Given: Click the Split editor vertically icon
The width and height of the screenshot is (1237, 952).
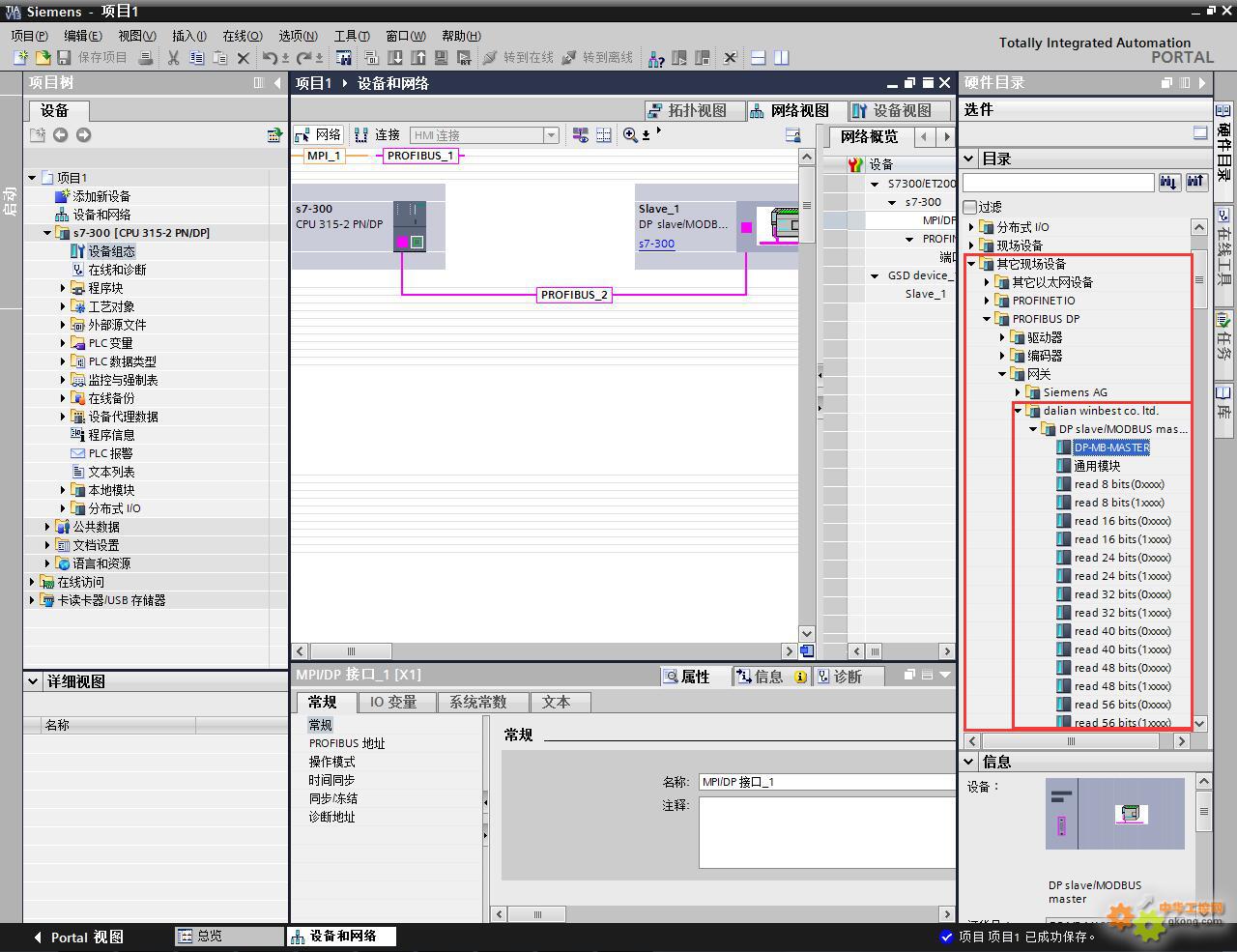Looking at the screenshot, I should [782, 58].
